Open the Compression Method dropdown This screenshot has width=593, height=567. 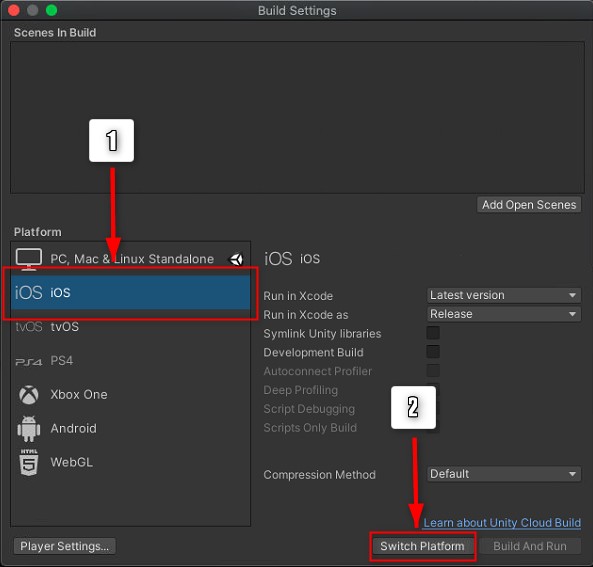pos(504,474)
